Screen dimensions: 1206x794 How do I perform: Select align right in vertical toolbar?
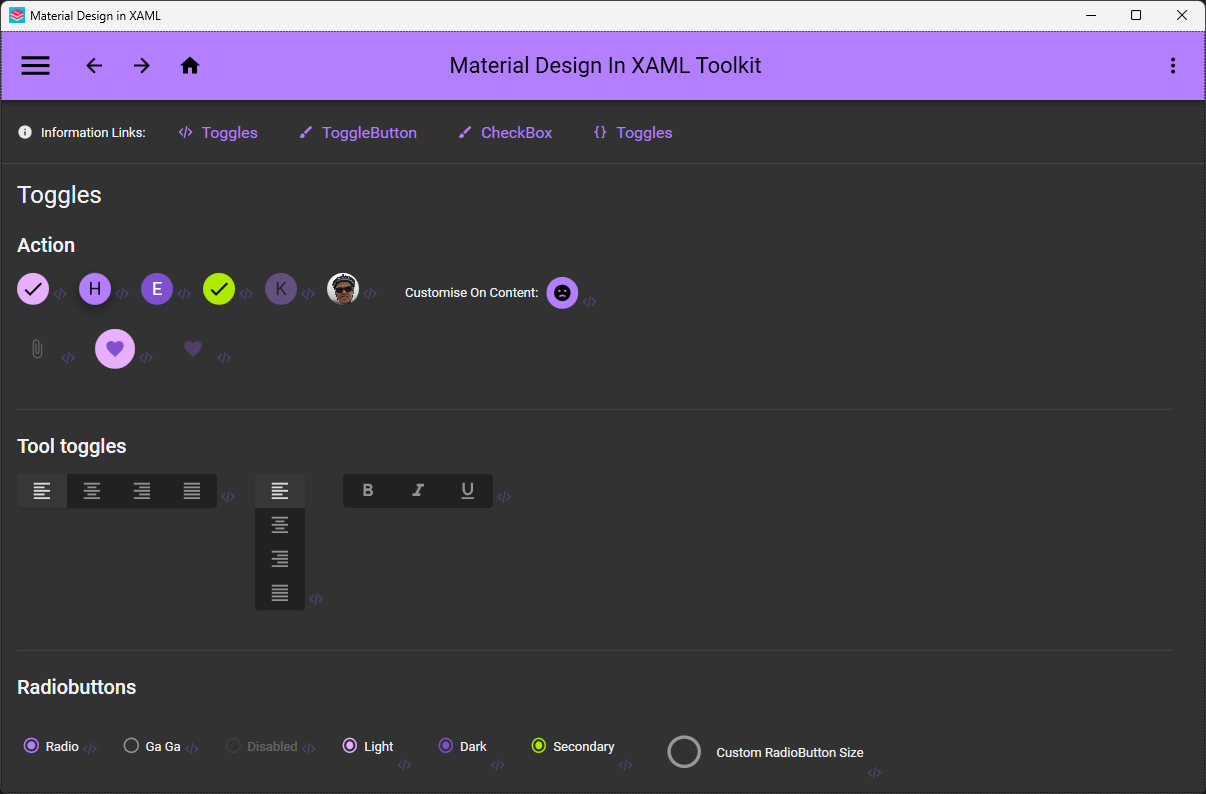280,559
